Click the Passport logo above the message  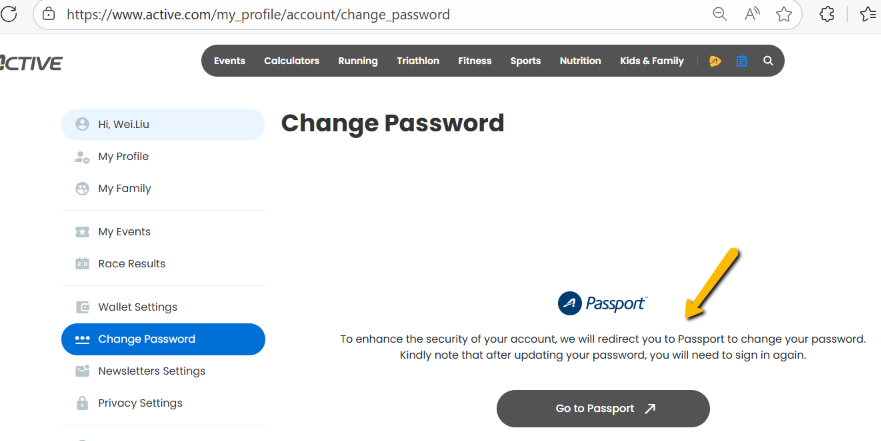click(602, 303)
